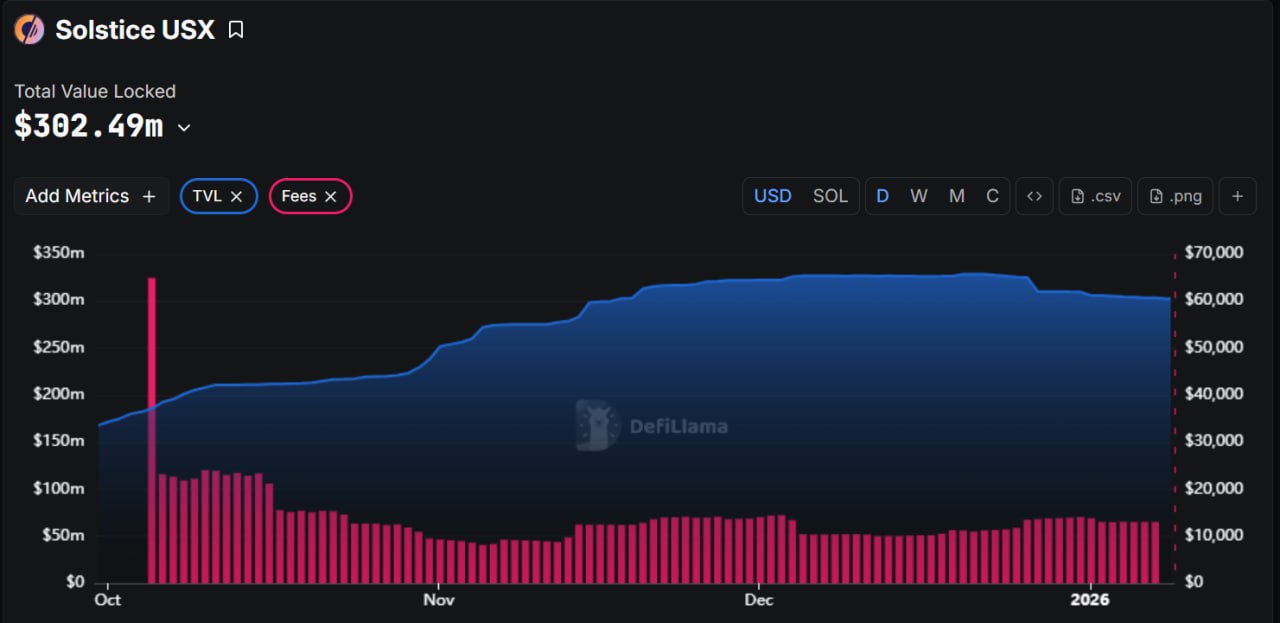Select monthly (M) chart interval

[x=957, y=196]
